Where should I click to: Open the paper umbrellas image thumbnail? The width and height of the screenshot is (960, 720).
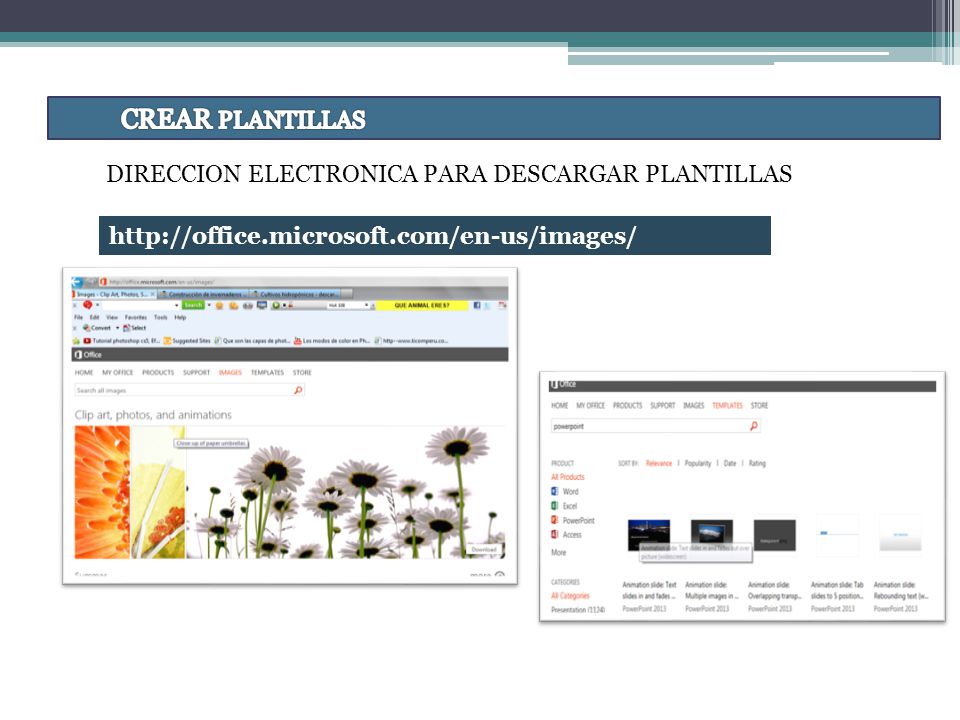[x=157, y=492]
